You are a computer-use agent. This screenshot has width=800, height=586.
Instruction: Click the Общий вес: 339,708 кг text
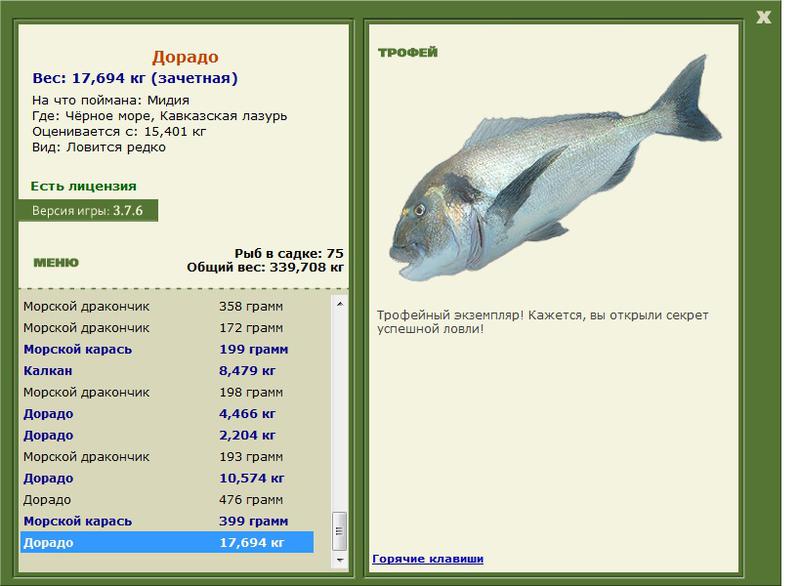[265, 267]
